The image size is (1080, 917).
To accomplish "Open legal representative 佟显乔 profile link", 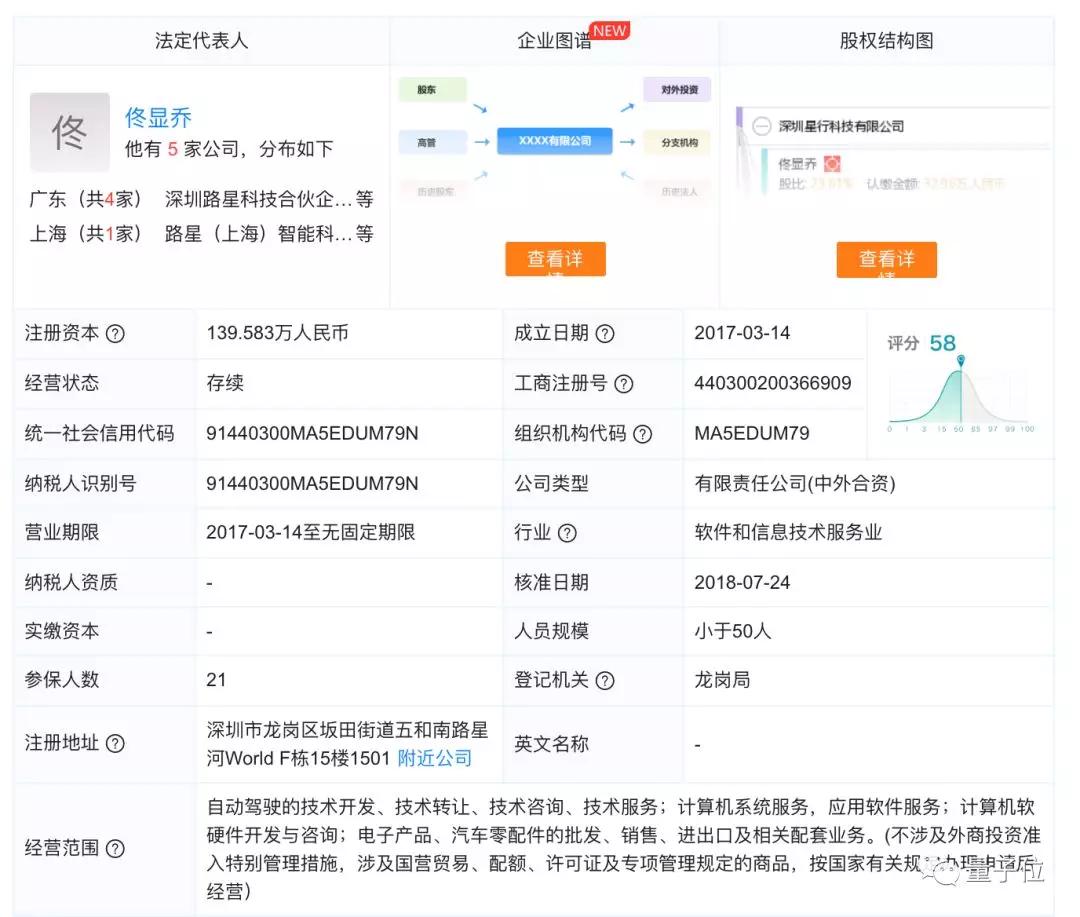I will tap(158, 117).
